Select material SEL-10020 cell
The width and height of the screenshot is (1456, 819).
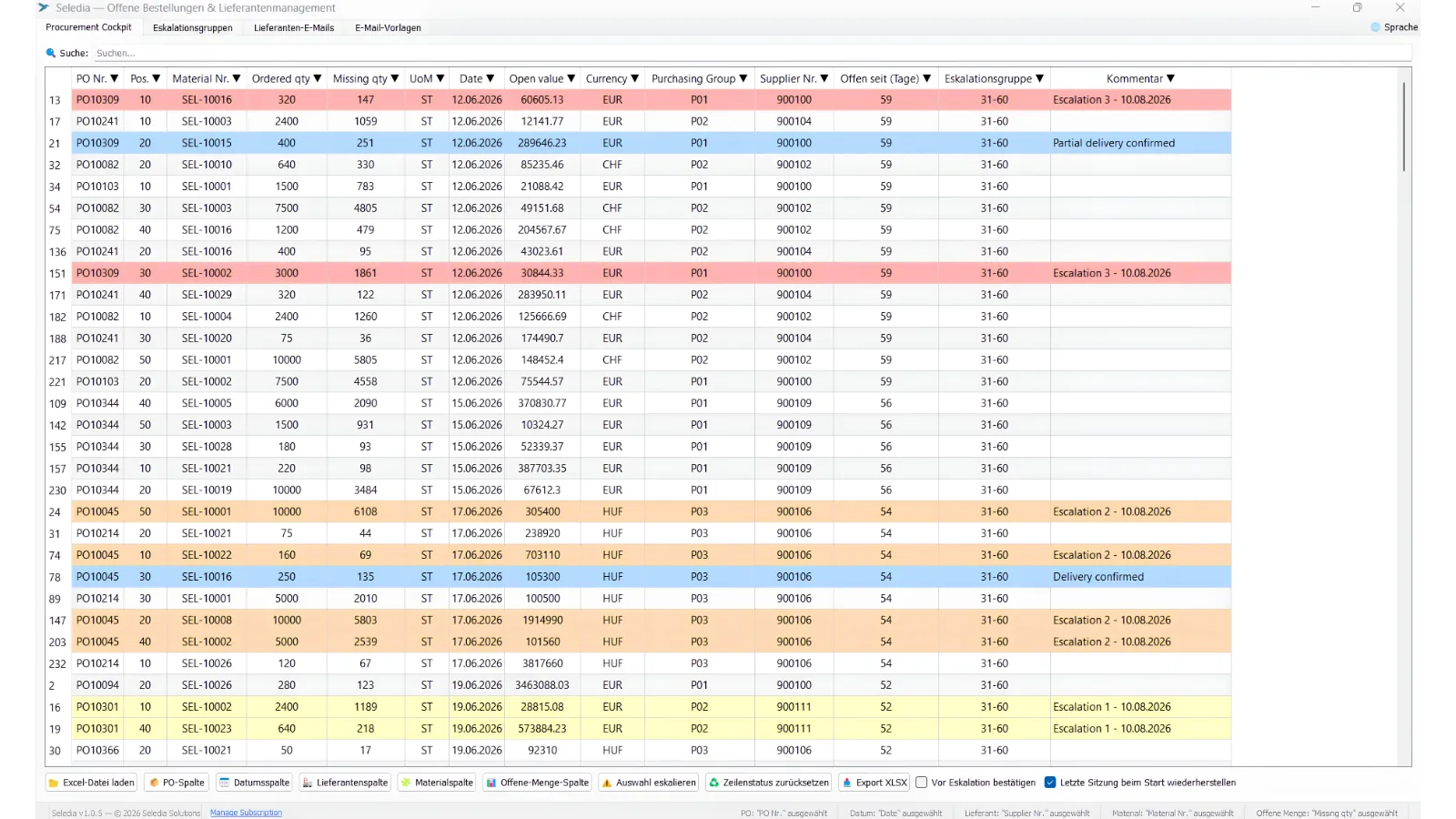(207, 339)
